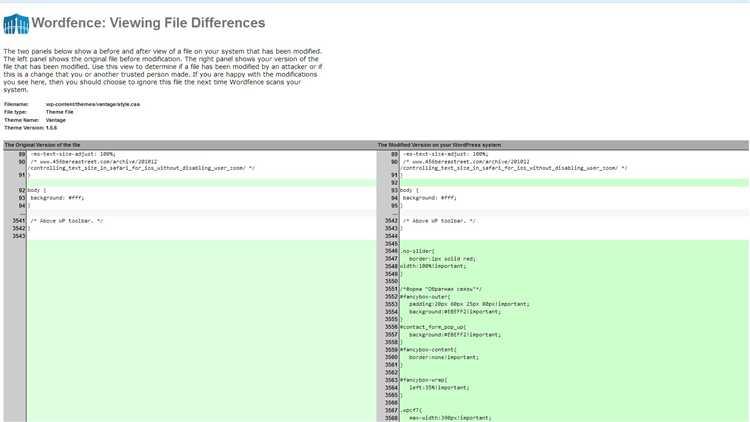
Task: Click the '.no-slider{' selector line
Action: (x=417, y=251)
